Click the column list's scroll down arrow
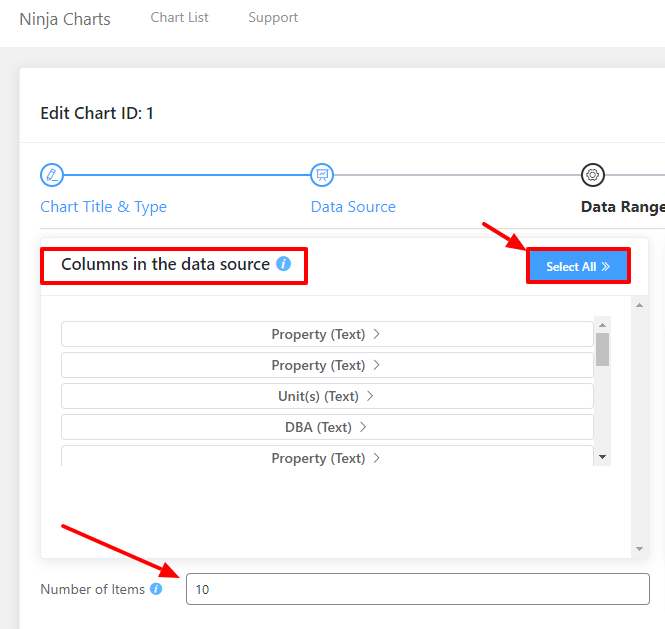 [x=602, y=457]
